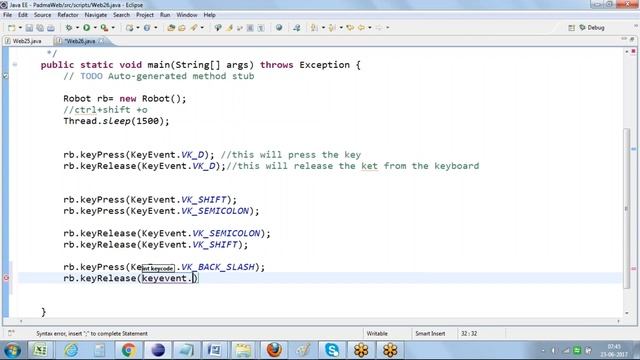Open the Debug launch dropdown arrow
The width and height of the screenshot is (640, 360).
click(77, 28)
